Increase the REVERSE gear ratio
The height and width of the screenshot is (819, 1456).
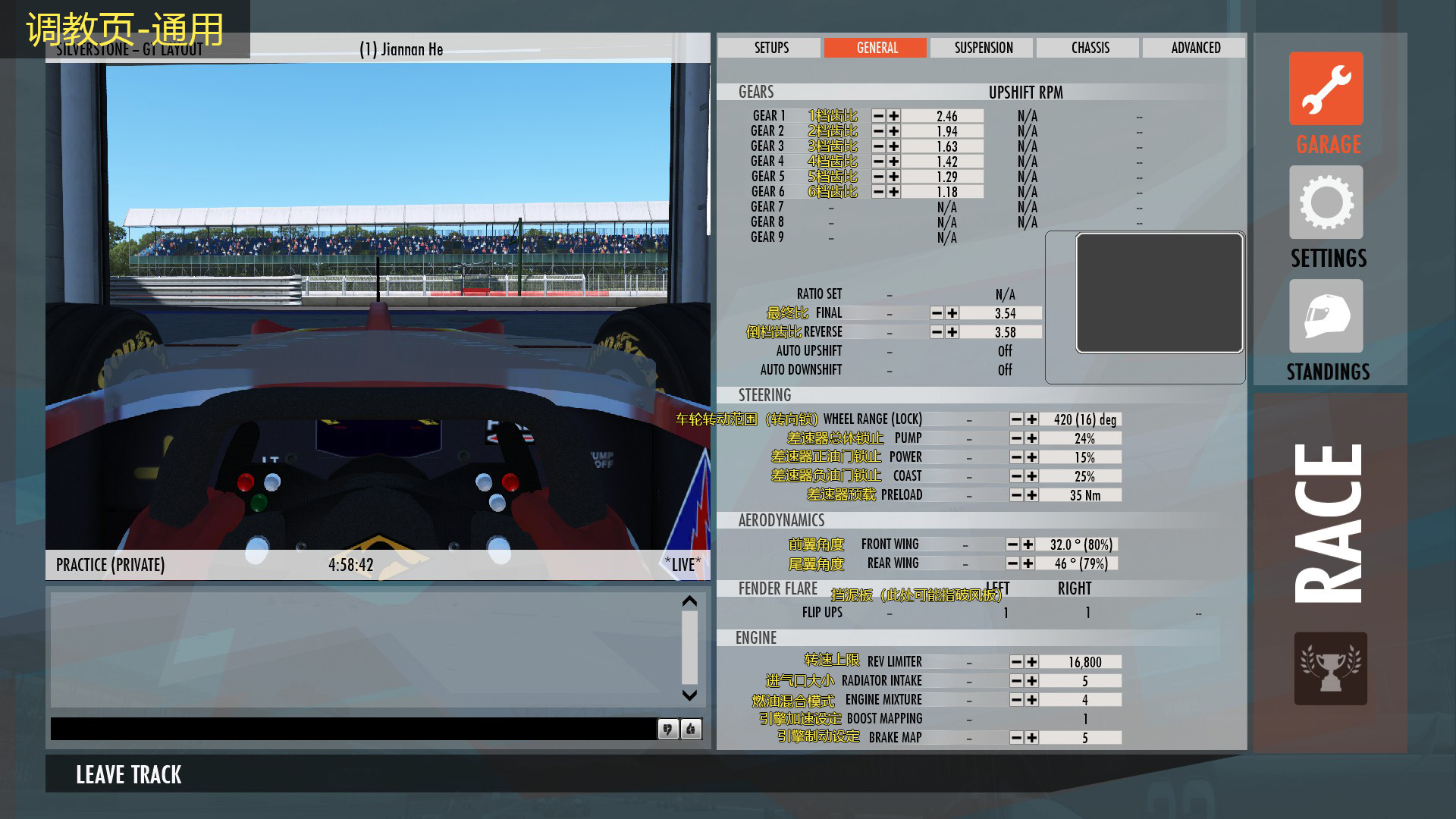click(x=952, y=332)
